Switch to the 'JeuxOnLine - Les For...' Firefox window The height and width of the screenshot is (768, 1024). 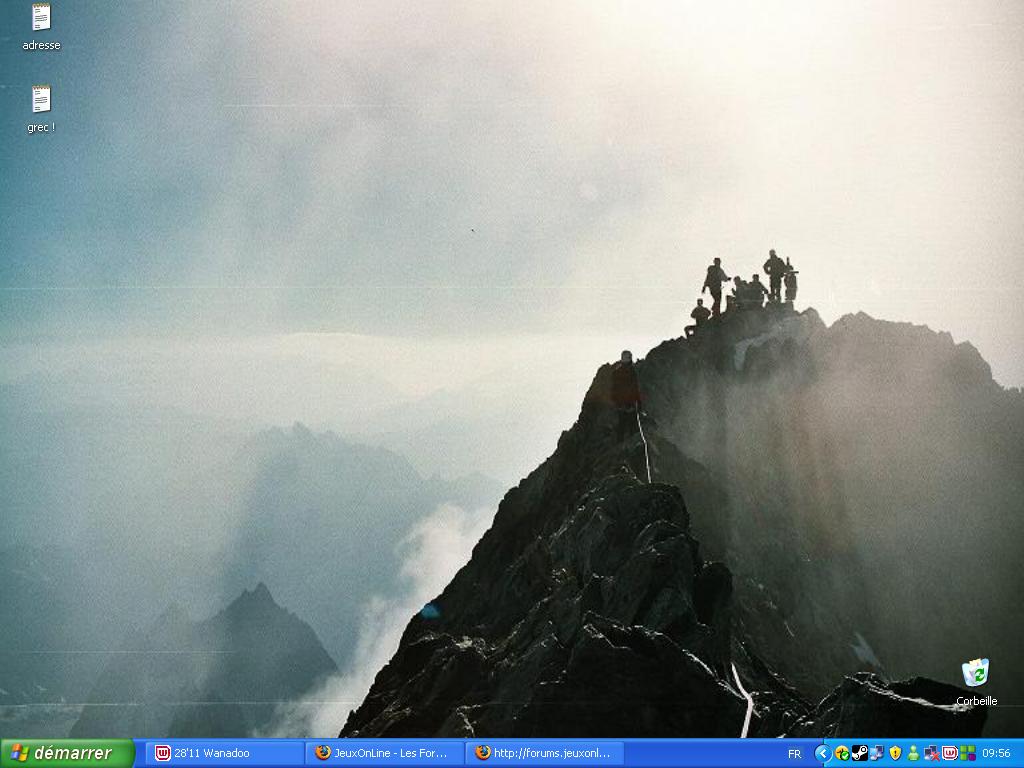point(384,753)
